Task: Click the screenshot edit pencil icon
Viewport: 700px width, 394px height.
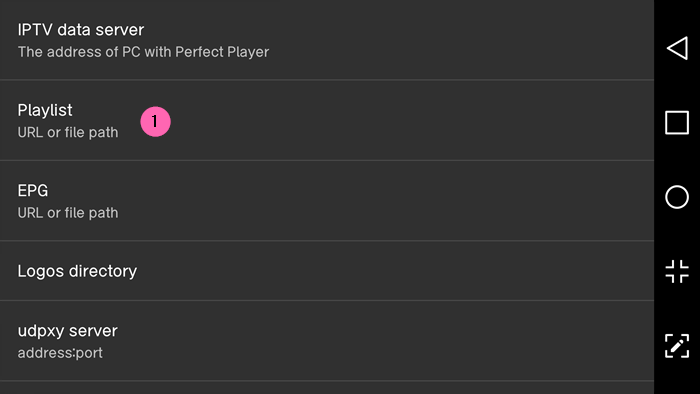Action: click(677, 346)
